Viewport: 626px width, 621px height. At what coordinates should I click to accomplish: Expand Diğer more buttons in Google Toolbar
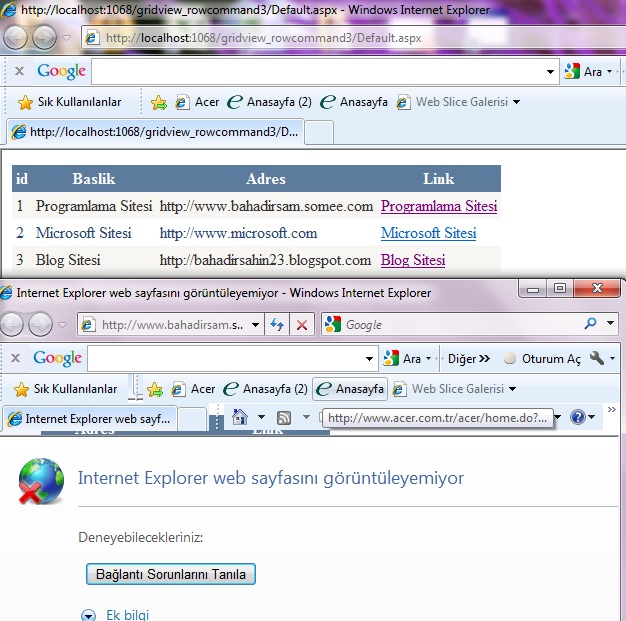click(x=468, y=359)
